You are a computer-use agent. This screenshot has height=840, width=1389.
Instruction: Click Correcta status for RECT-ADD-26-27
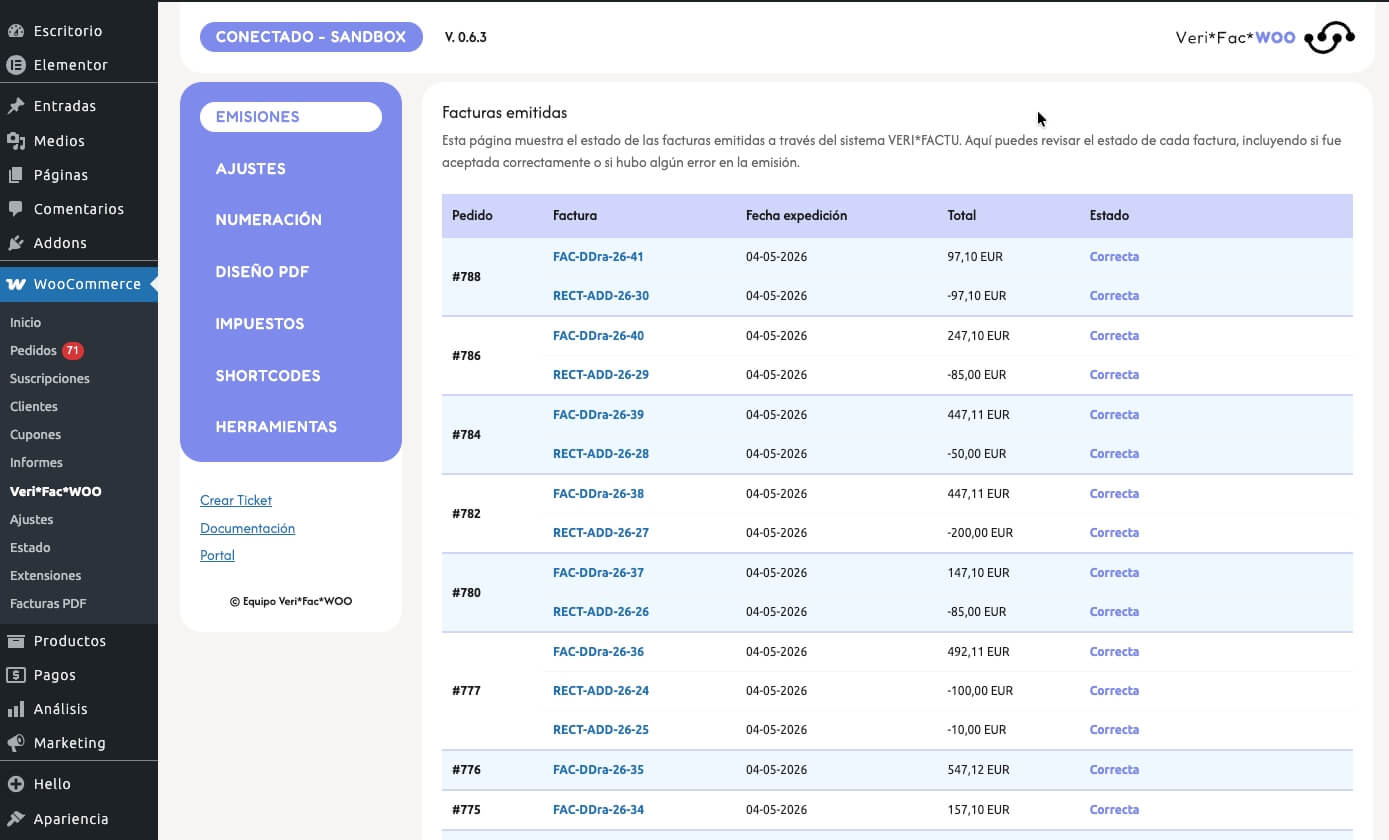pos(1114,533)
